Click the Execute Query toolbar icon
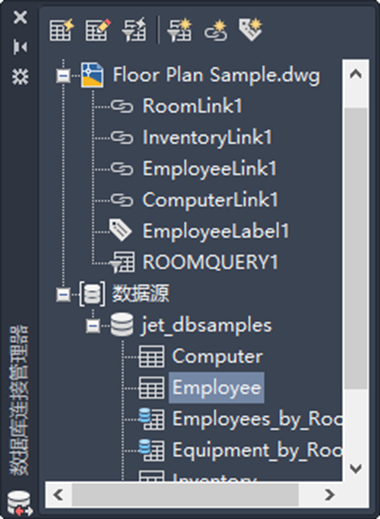Screen dimensions: 380x519 point(134,30)
